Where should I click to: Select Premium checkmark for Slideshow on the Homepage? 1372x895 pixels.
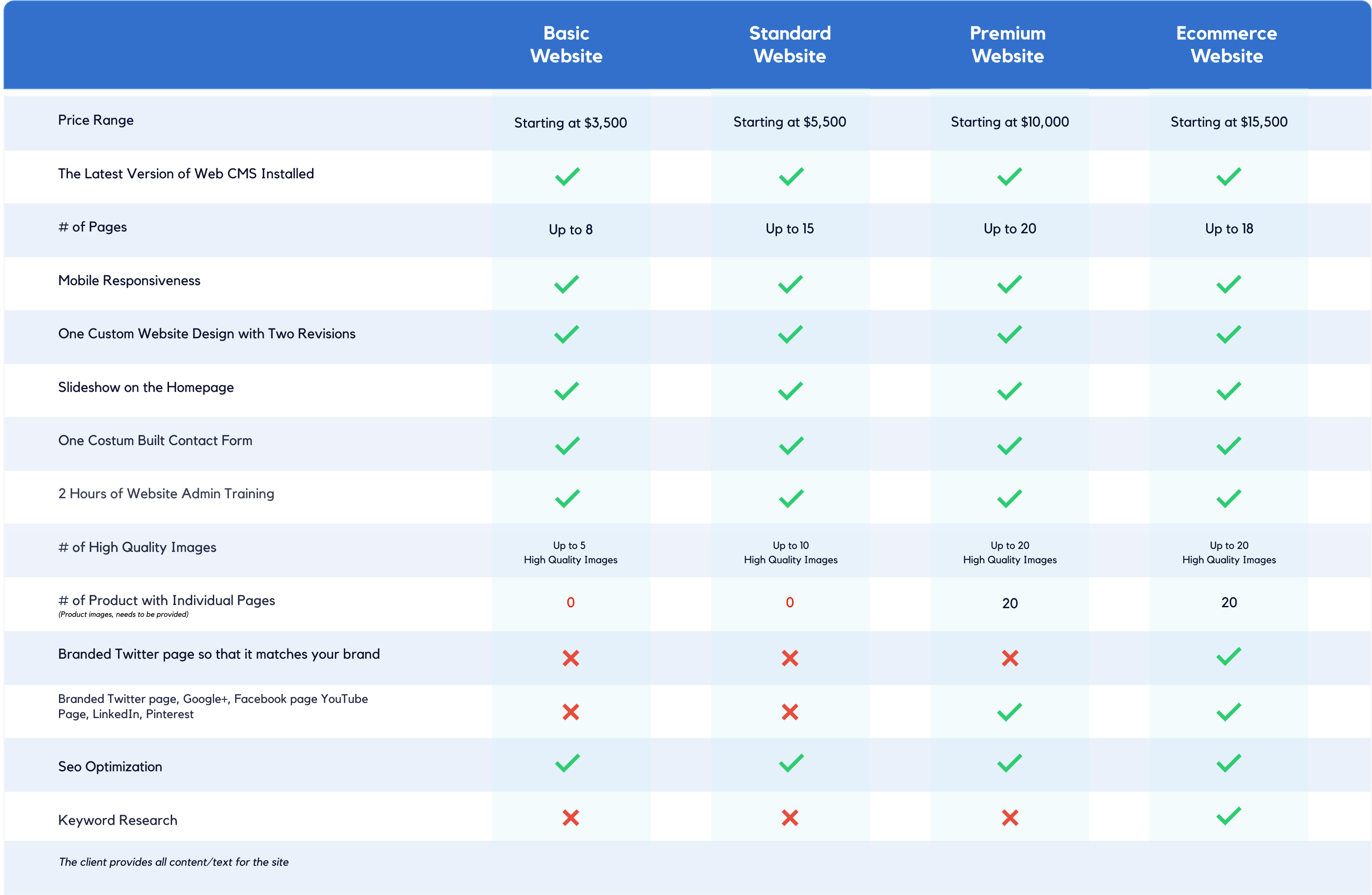click(1010, 391)
